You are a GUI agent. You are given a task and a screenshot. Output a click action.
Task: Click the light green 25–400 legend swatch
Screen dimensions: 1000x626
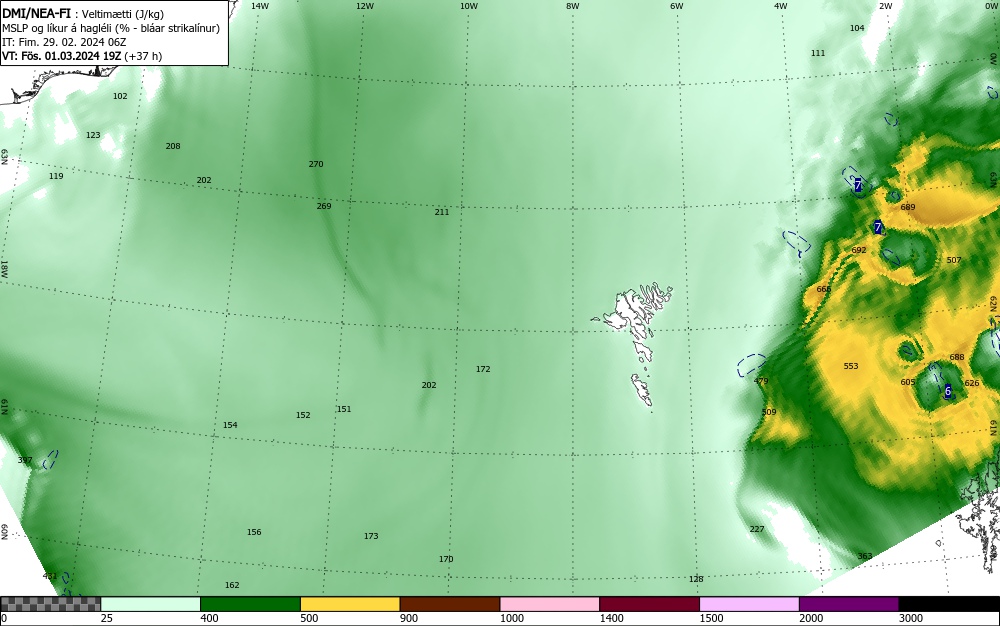click(x=151, y=604)
